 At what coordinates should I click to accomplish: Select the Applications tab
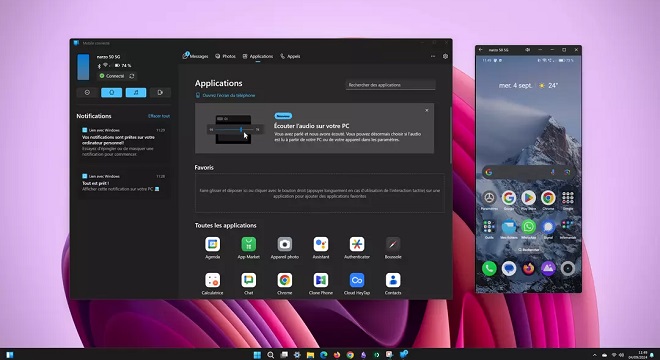click(x=258, y=56)
